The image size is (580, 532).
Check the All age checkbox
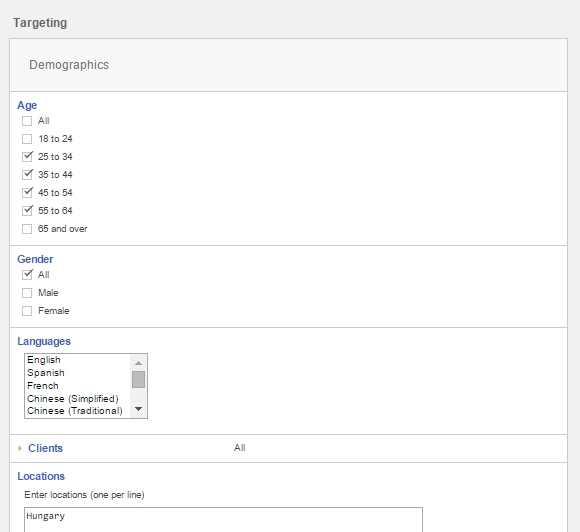(27, 121)
